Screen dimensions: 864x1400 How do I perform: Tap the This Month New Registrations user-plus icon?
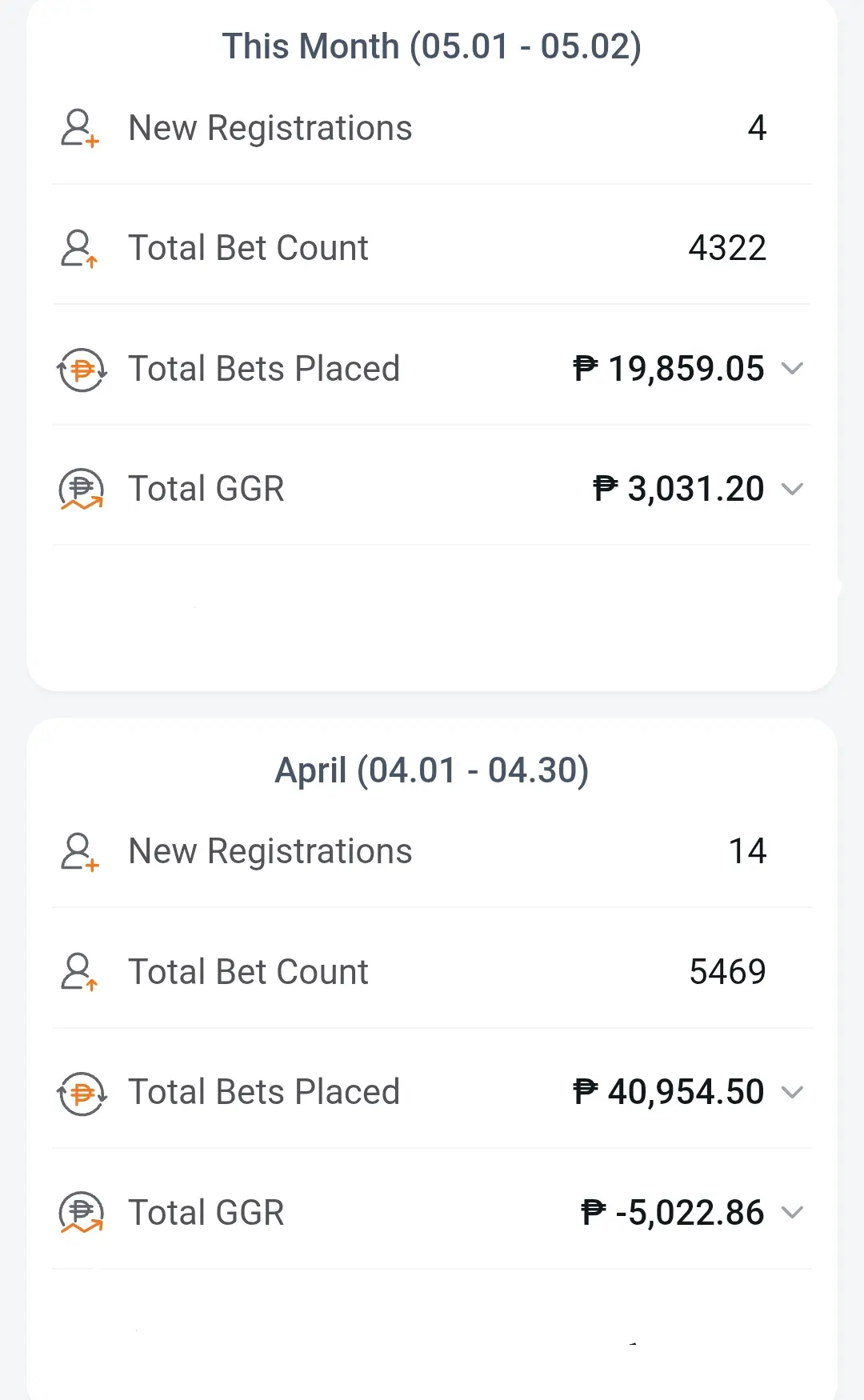80,129
